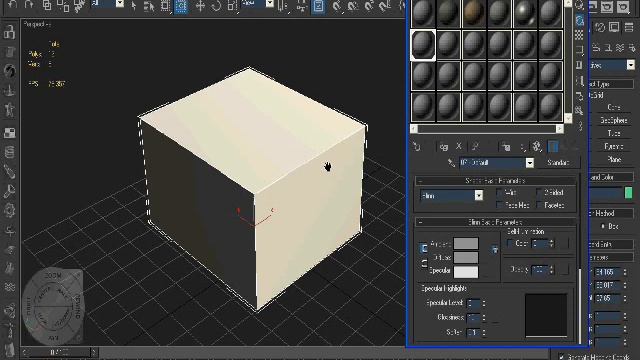Open the reference coordinate system dropdown
The height and width of the screenshot is (360, 640).
270,4
